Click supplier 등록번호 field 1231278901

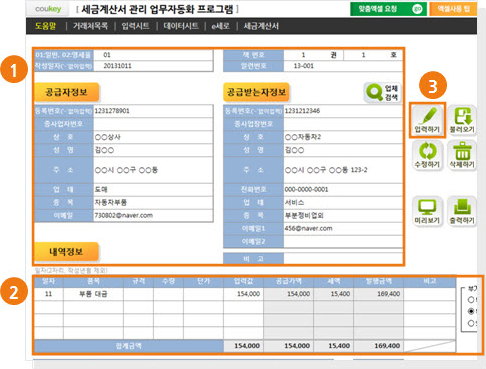click(153, 111)
